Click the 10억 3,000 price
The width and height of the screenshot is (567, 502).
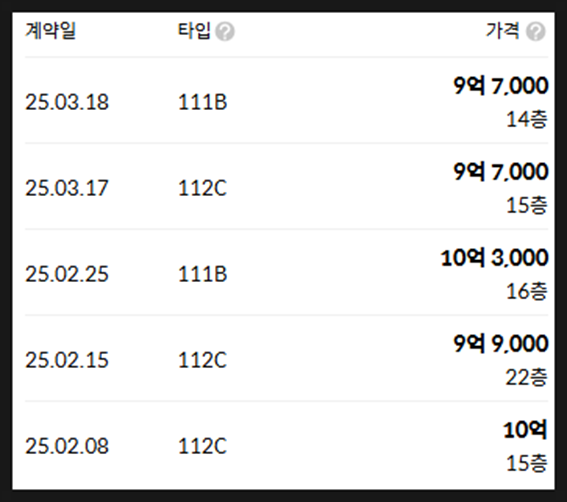494,258
